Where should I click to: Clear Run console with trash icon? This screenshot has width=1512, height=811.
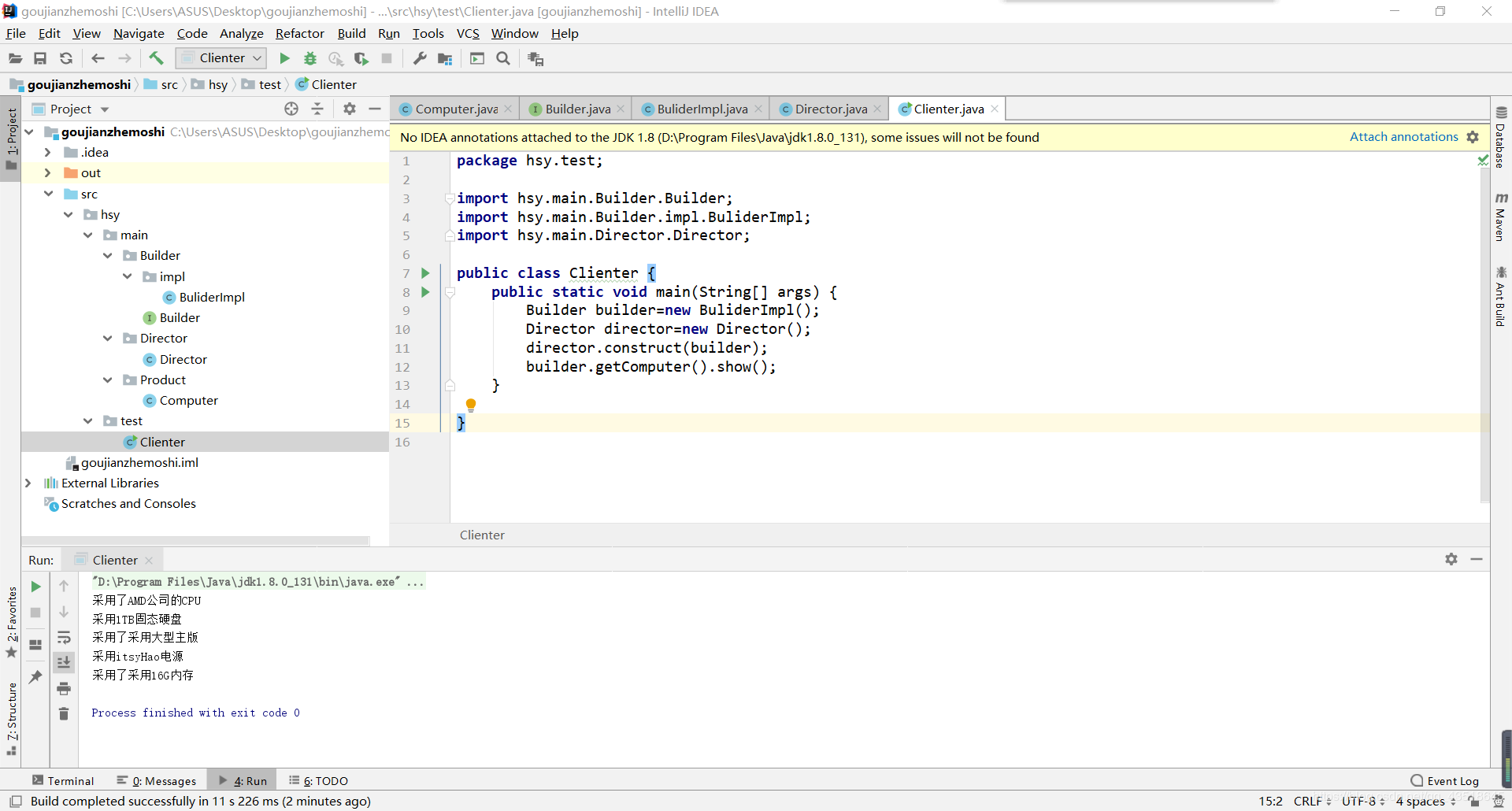[x=64, y=713]
